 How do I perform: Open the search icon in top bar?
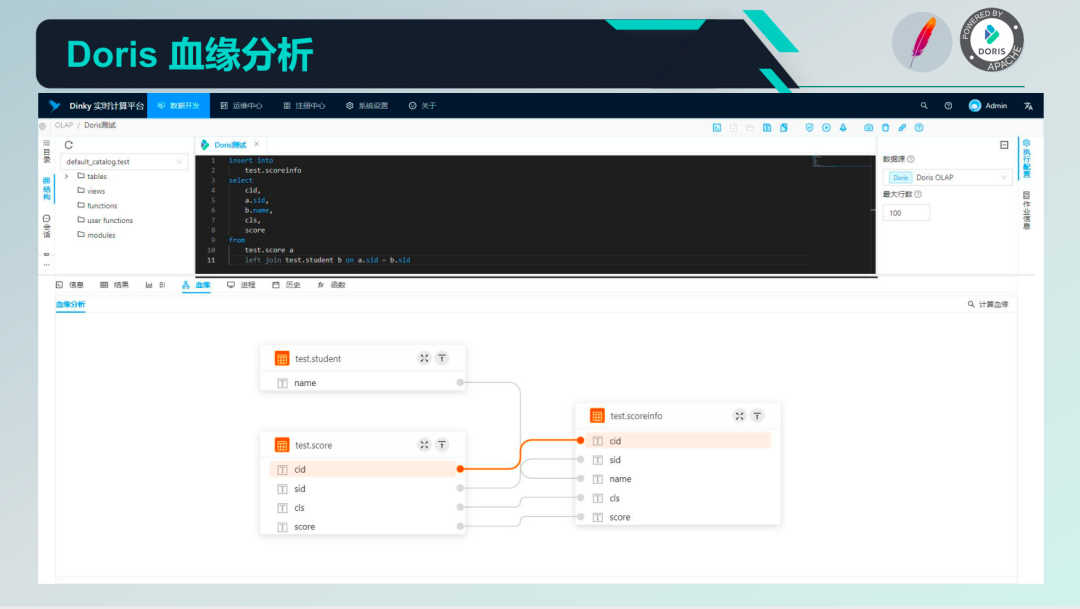click(x=924, y=105)
